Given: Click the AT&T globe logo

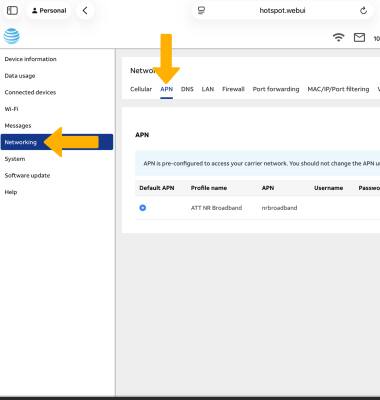Looking at the screenshot, I should tap(12, 36).
